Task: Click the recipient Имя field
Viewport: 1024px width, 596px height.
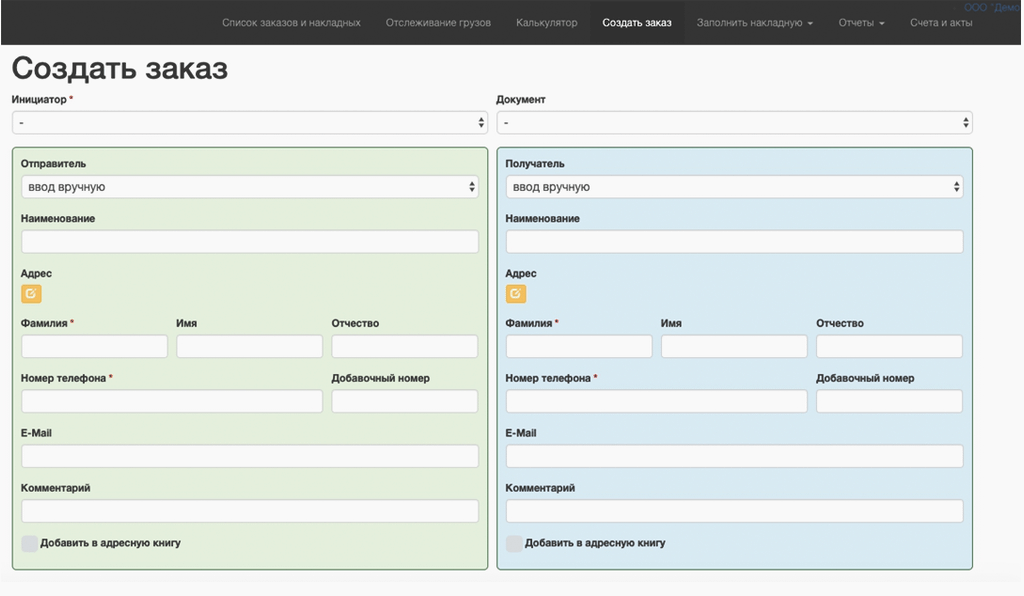Action: coord(734,346)
